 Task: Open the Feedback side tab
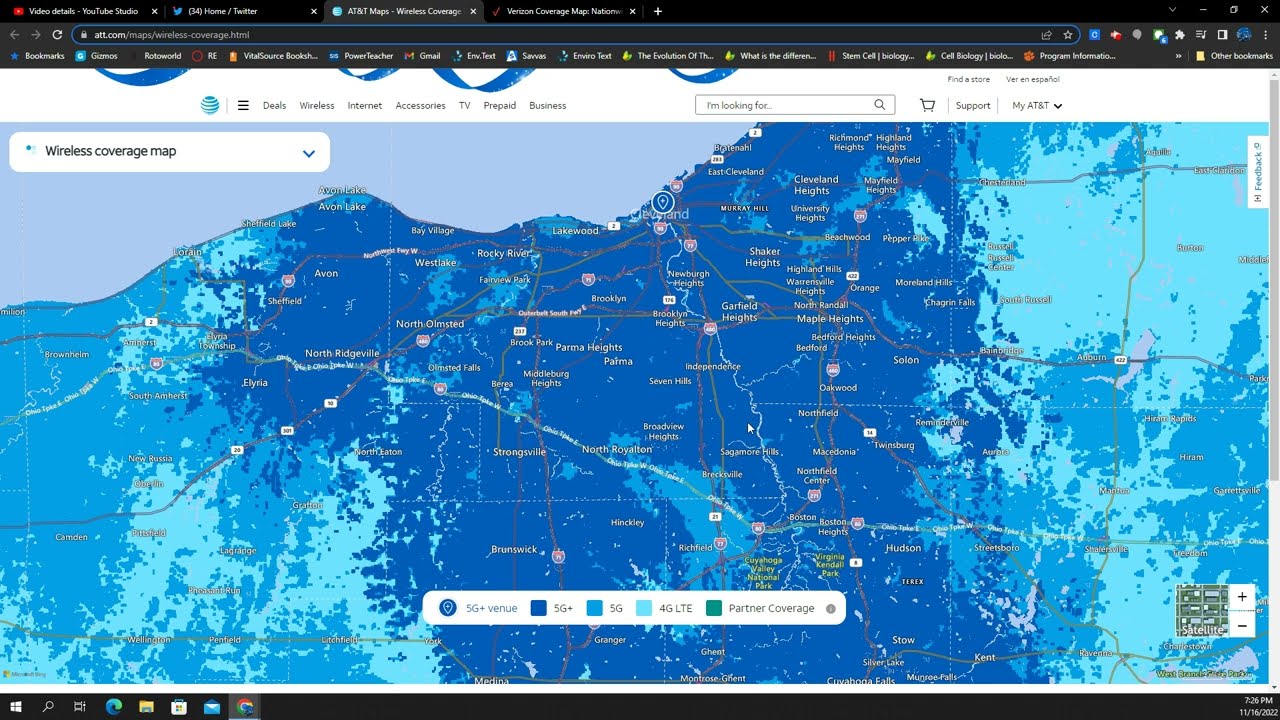click(1257, 171)
